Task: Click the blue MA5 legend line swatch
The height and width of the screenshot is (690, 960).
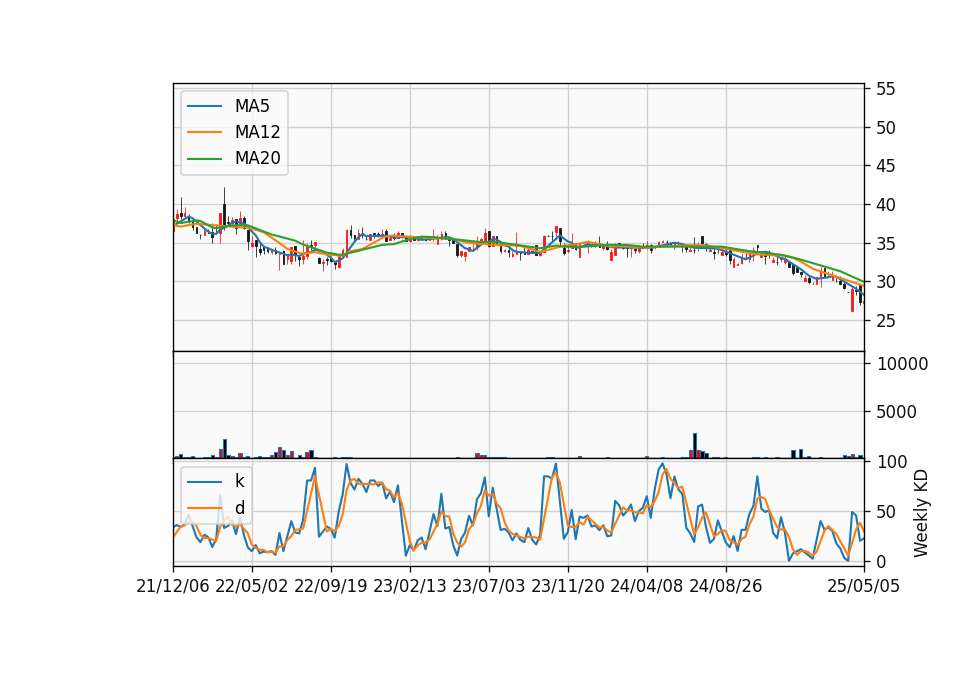Action: (x=204, y=107)
